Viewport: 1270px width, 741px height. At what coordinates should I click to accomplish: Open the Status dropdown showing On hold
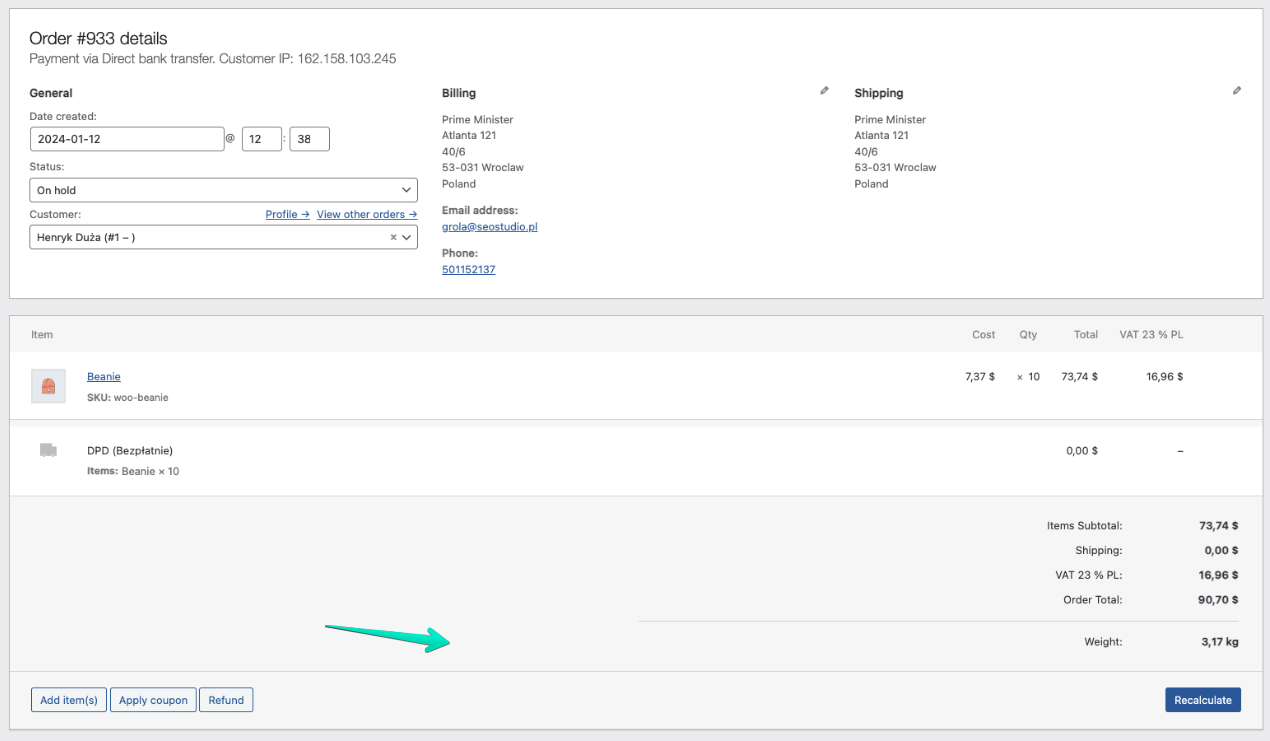coord(223,190)
